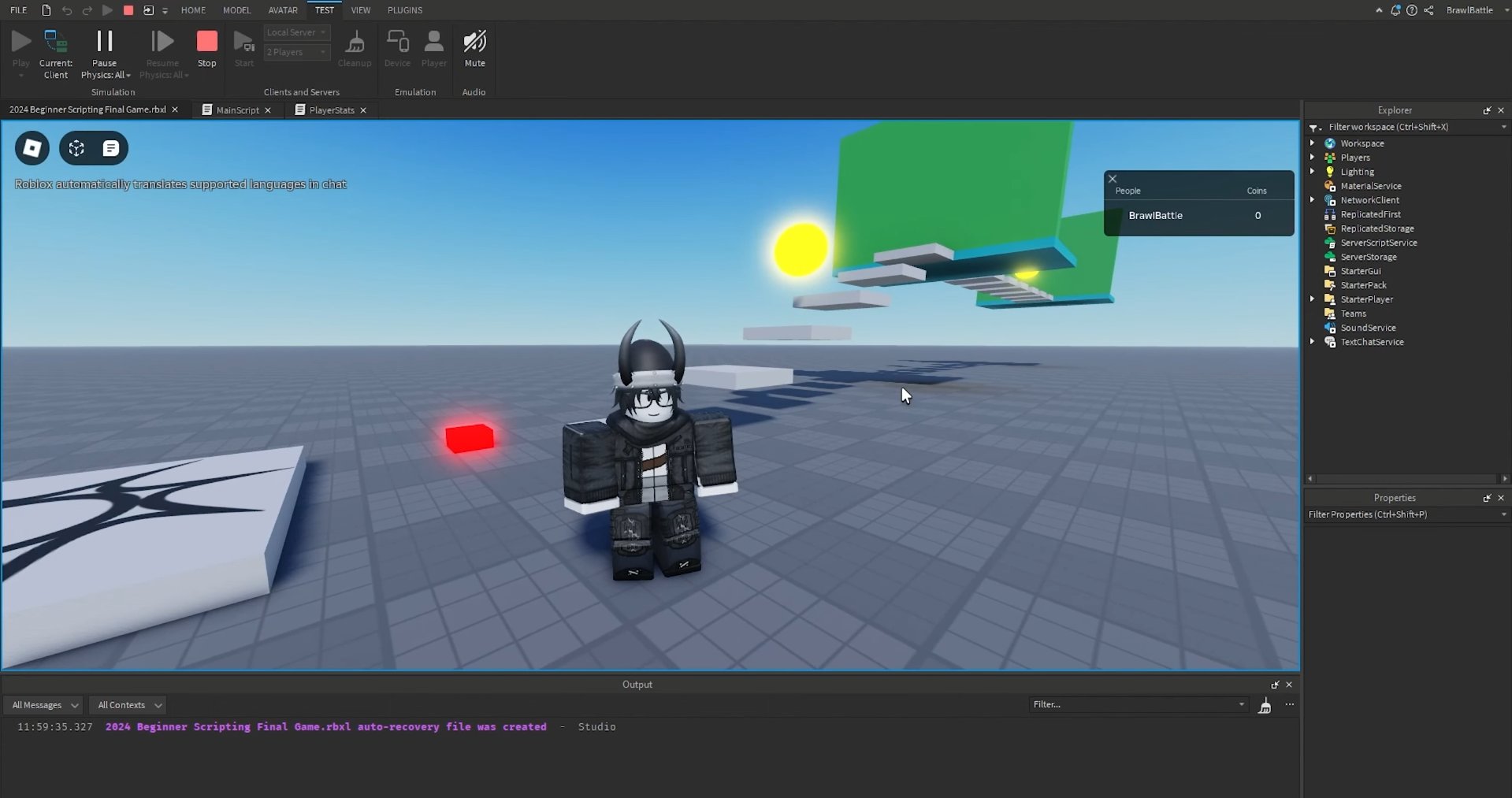Expand the NetworkClient tree node
Viewport: 1512px width, 798px height.
(1313, 200)
